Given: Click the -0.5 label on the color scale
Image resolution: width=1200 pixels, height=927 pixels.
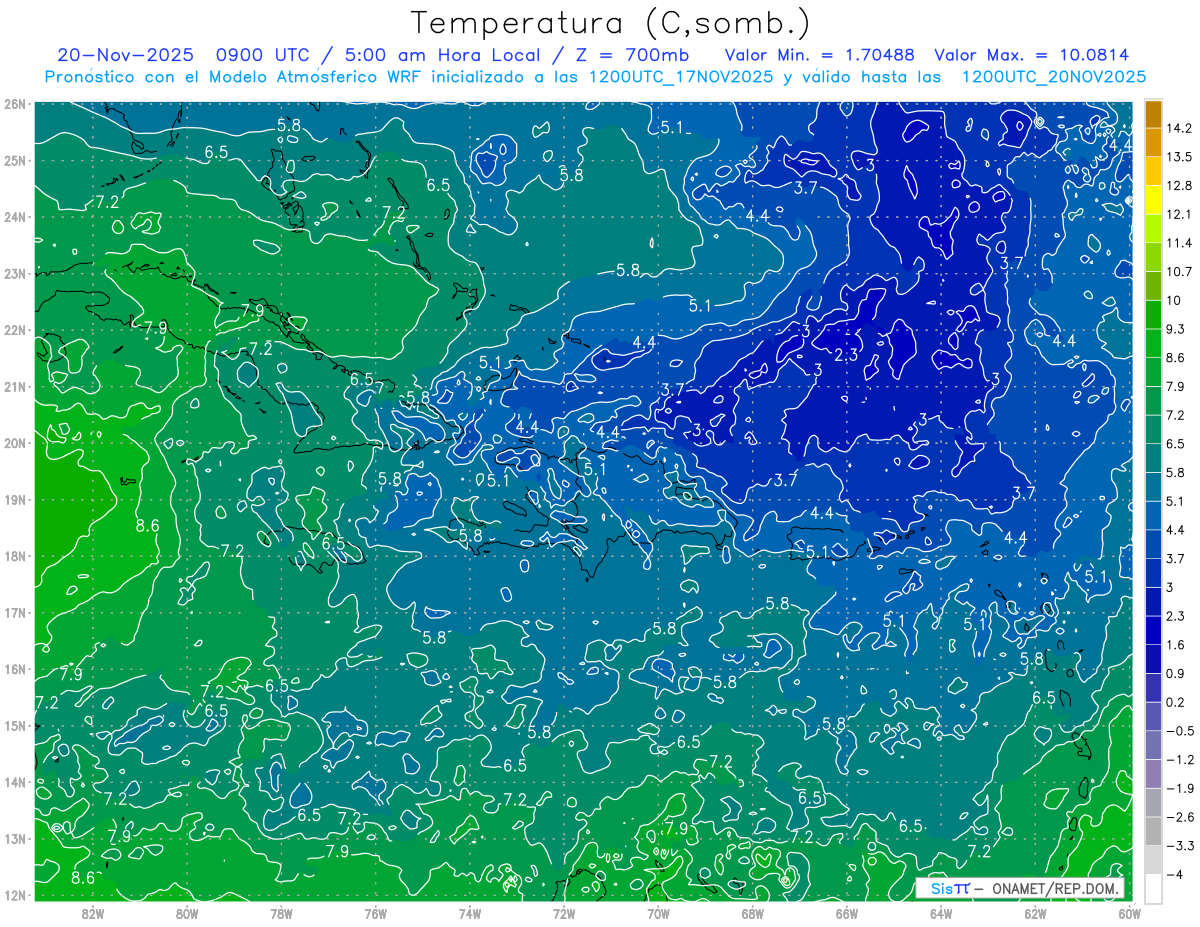Looking at the screenshot, I should point(1179,731).
